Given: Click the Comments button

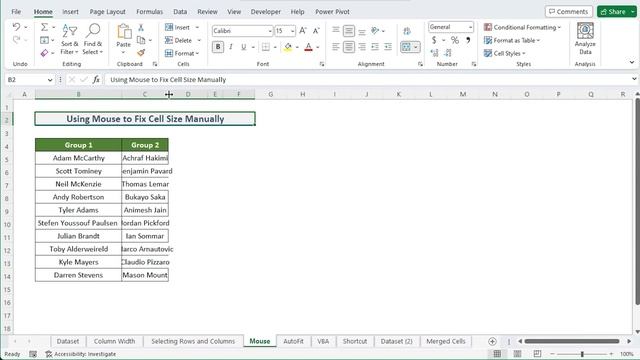Looking at the screenshot, I should [569, 11].
